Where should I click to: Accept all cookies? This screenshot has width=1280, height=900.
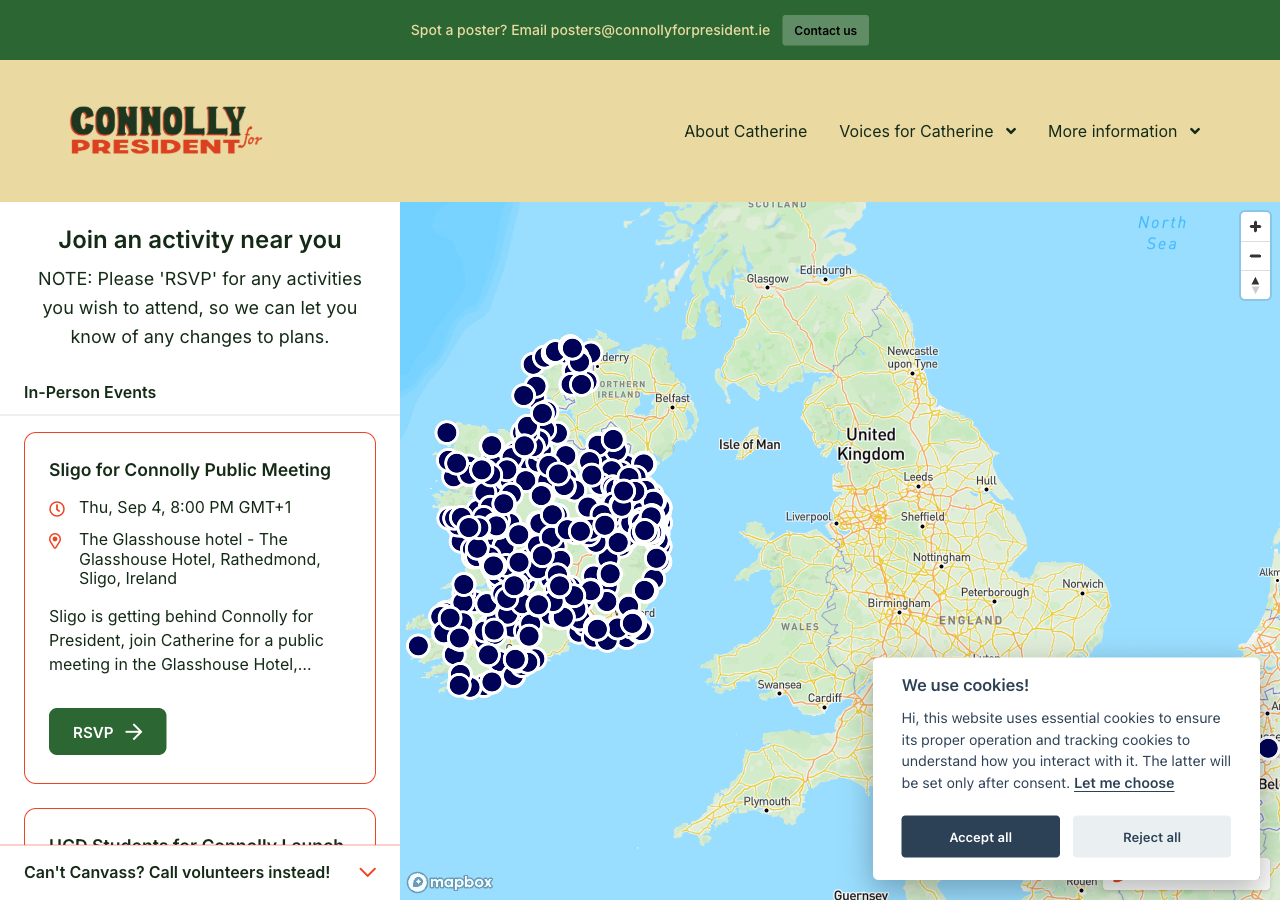pos(980,837)
